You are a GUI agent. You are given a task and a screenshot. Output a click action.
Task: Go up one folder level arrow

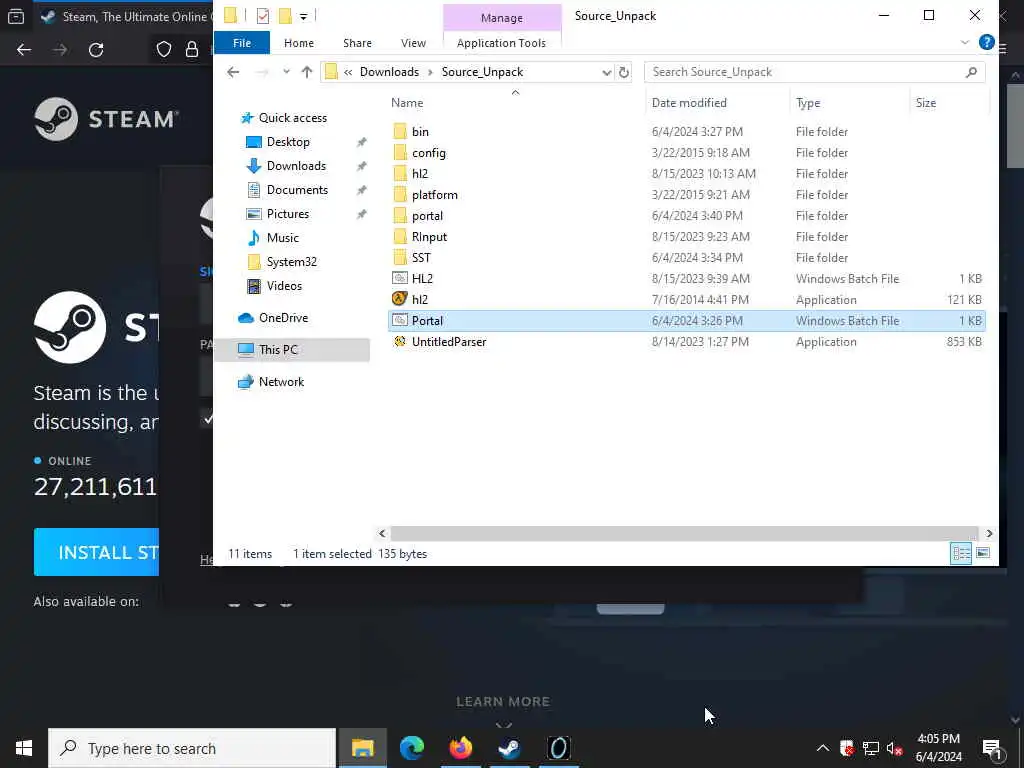[307, 72]
